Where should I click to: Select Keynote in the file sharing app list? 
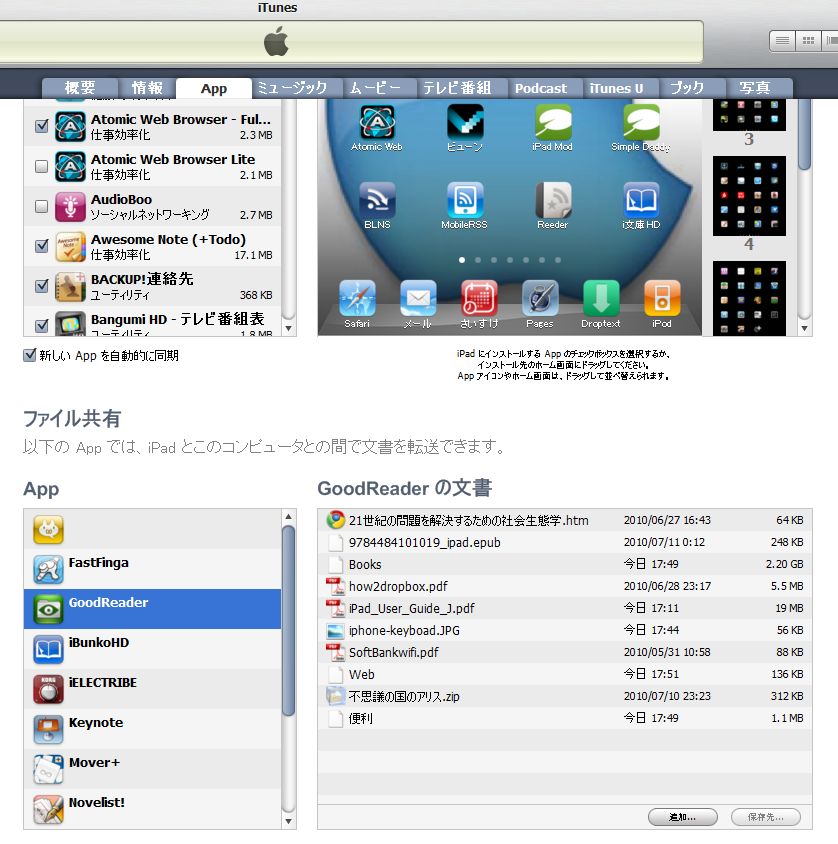click(x=152, y=729)
